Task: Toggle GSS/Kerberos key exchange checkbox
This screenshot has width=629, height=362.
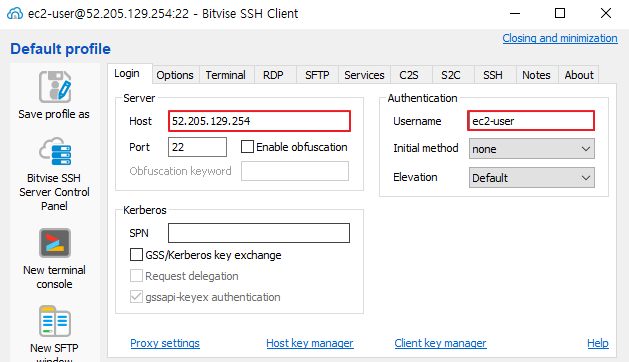Action: pos(136,254)
